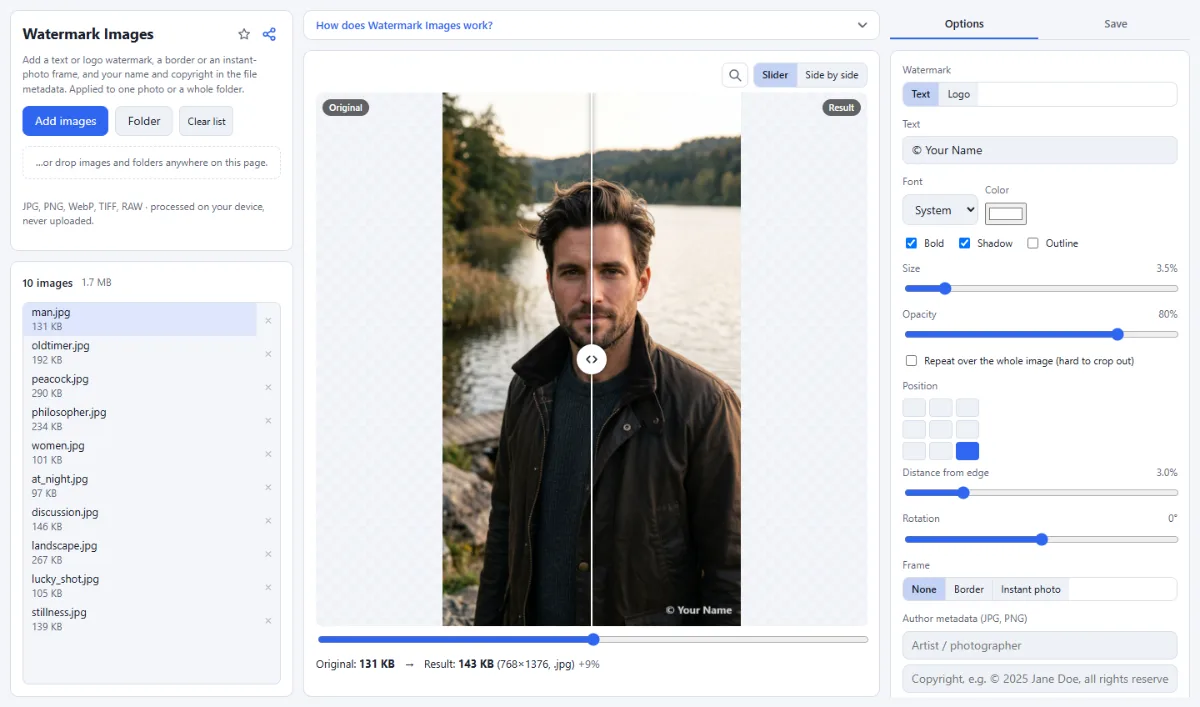Viewport: 1200px width, 707px height.
Task: Check Repeat over the whole image
Action: point(911,360)
